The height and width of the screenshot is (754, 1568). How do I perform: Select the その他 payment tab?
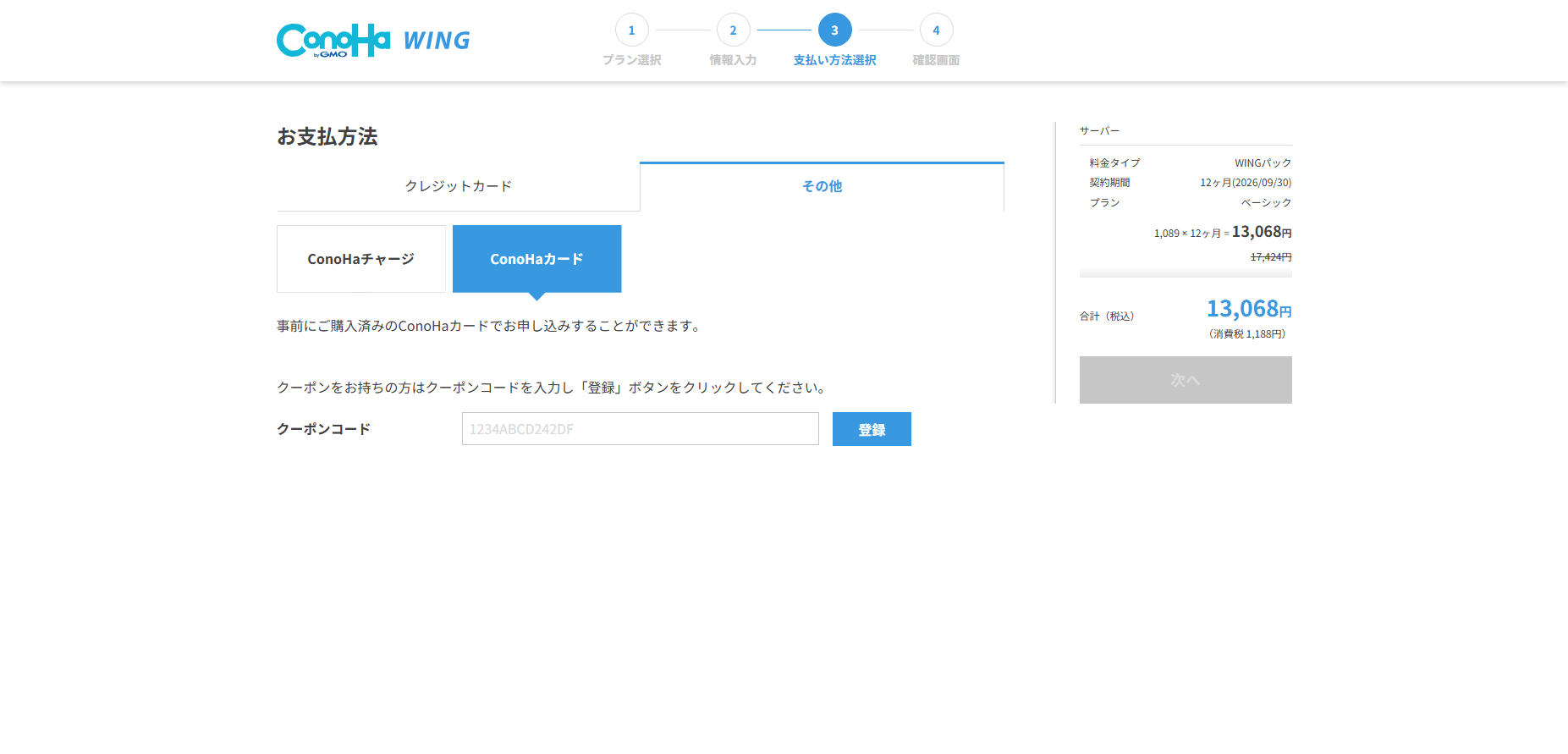(x=822, y=186)
